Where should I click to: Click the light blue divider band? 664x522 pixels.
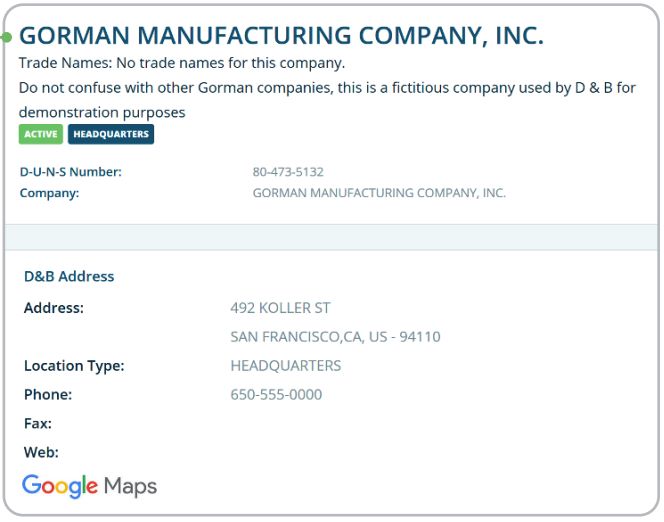[x=332, y=237]
